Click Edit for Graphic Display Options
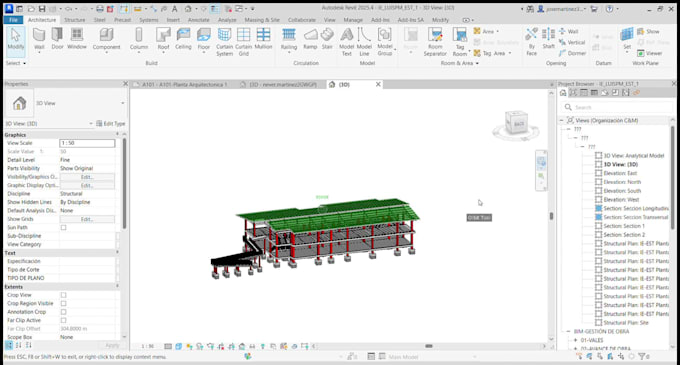The width and height of the screenshot is (680, 365). pyautogui.click(x=87, y=186)
